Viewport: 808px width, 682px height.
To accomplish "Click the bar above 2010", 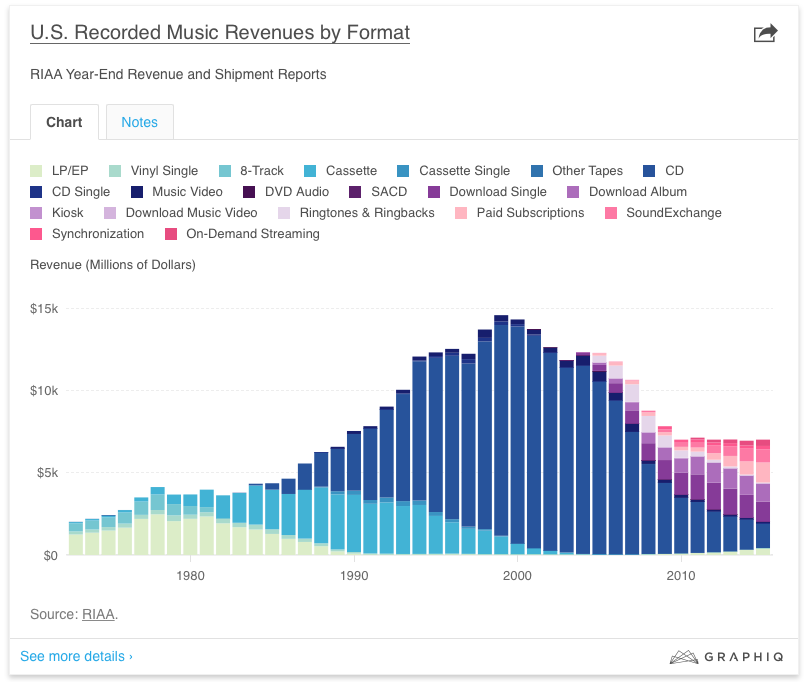I will coord(681,497).
